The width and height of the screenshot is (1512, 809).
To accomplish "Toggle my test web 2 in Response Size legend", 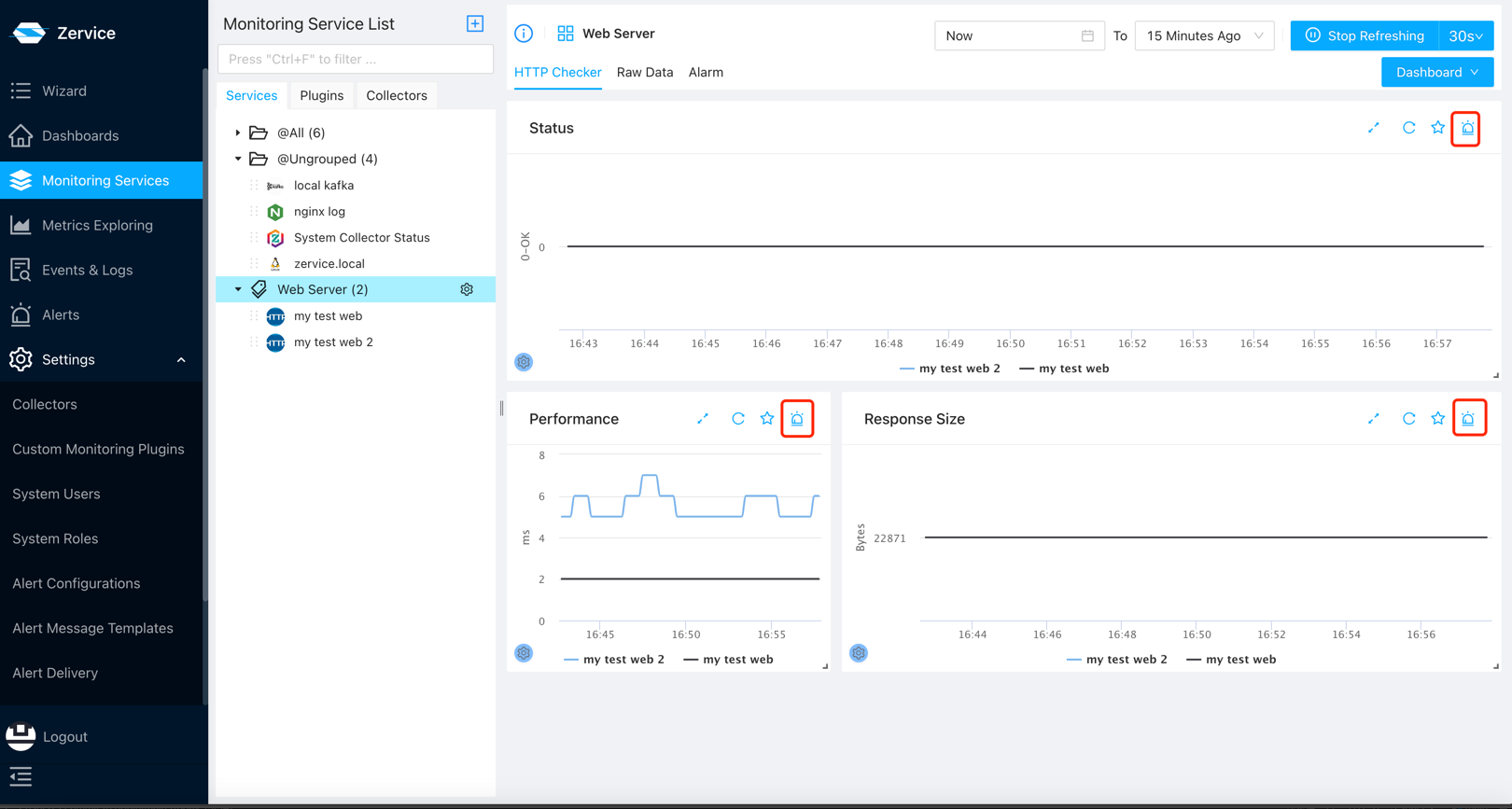I will [1117, 660].
